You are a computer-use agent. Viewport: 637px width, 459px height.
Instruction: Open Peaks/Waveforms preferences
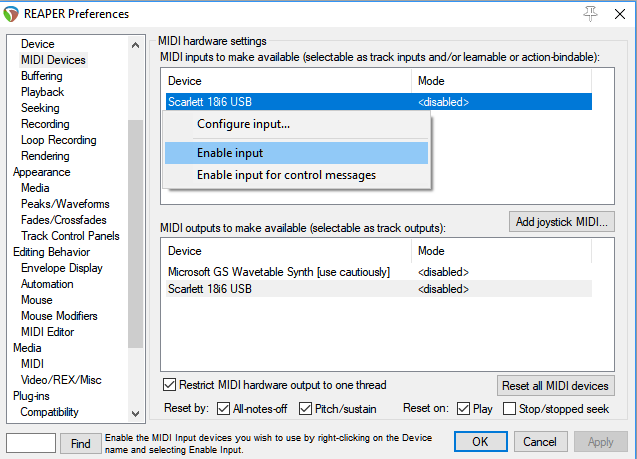pyautogui.click(x=65, y=204)
